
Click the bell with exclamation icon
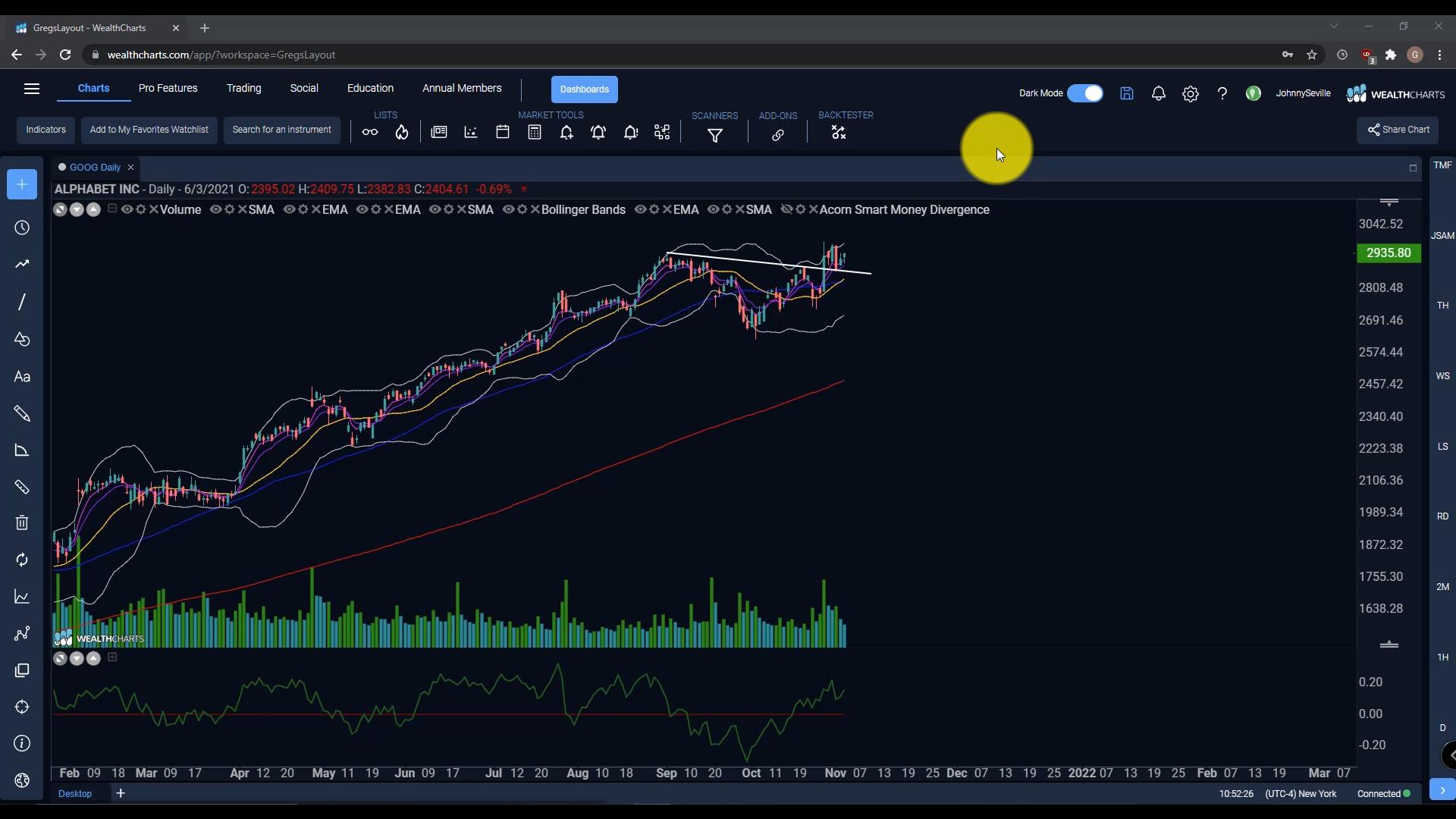click(x=631, y=133)
